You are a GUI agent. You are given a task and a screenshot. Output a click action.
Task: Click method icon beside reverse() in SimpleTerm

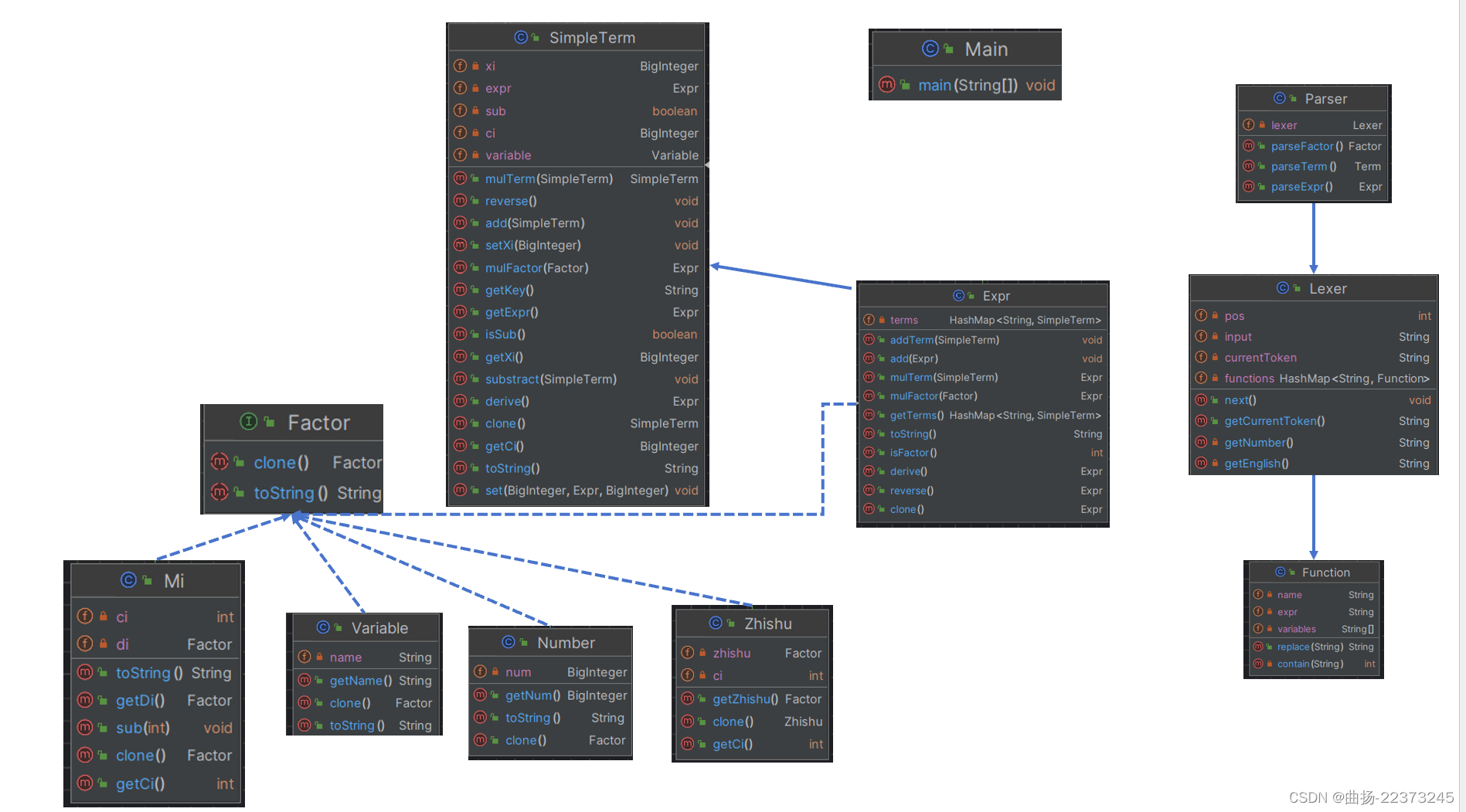[460, 200]
